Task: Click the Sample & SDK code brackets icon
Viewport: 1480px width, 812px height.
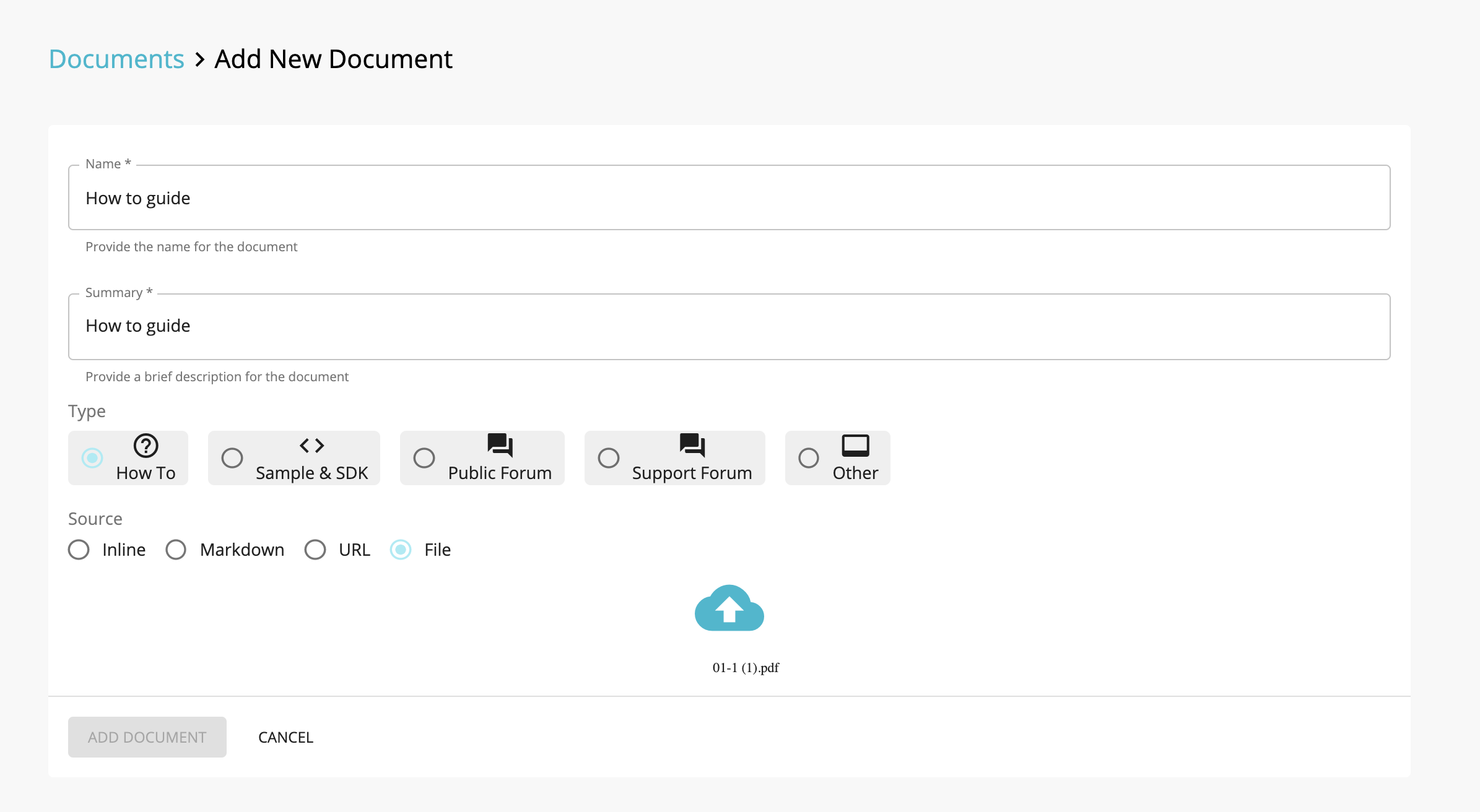Action: (x=311, y=446)
